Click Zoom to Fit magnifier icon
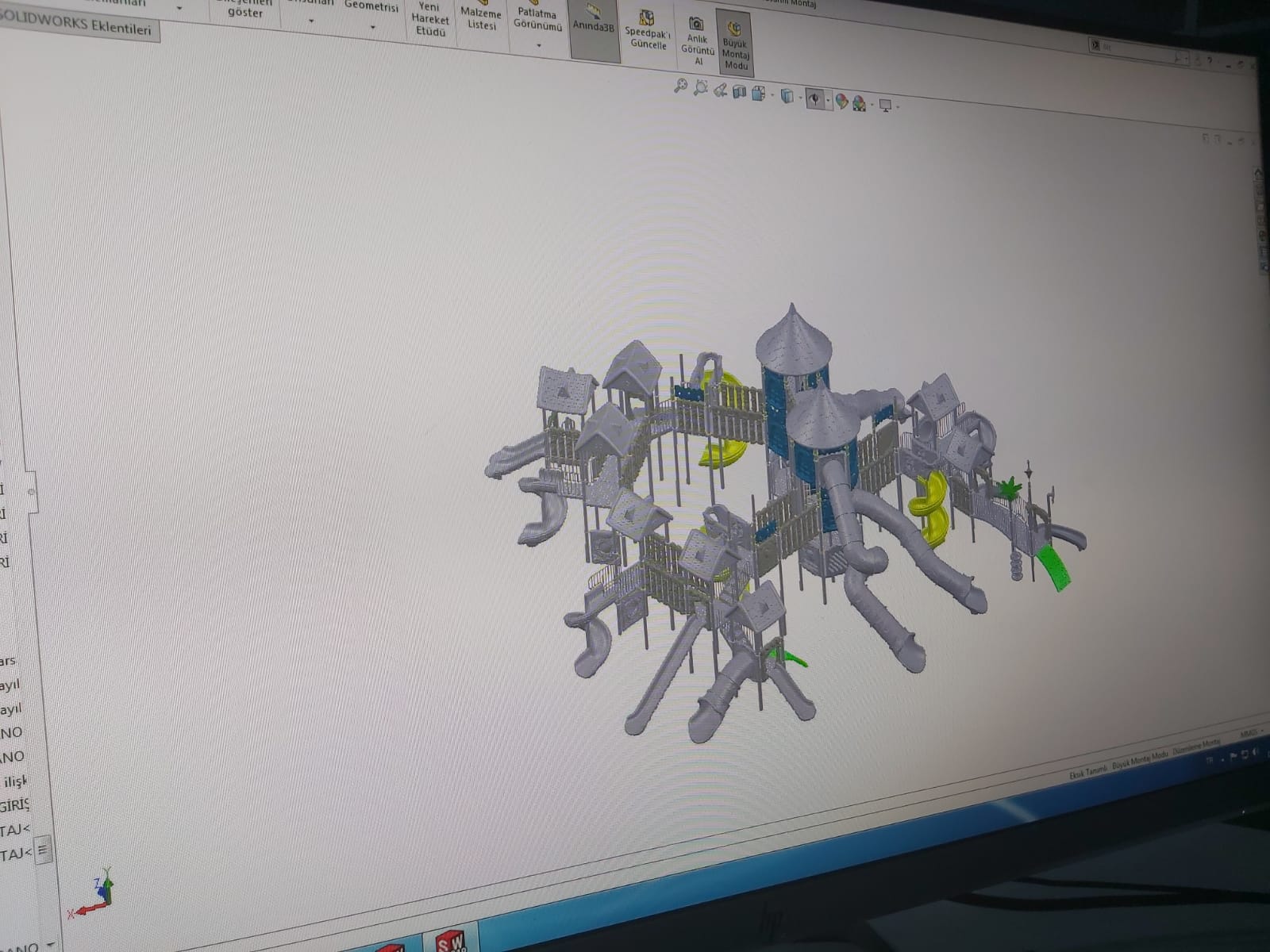The image size is (1270, 952). pyautogui.click(x=680, y=86)
